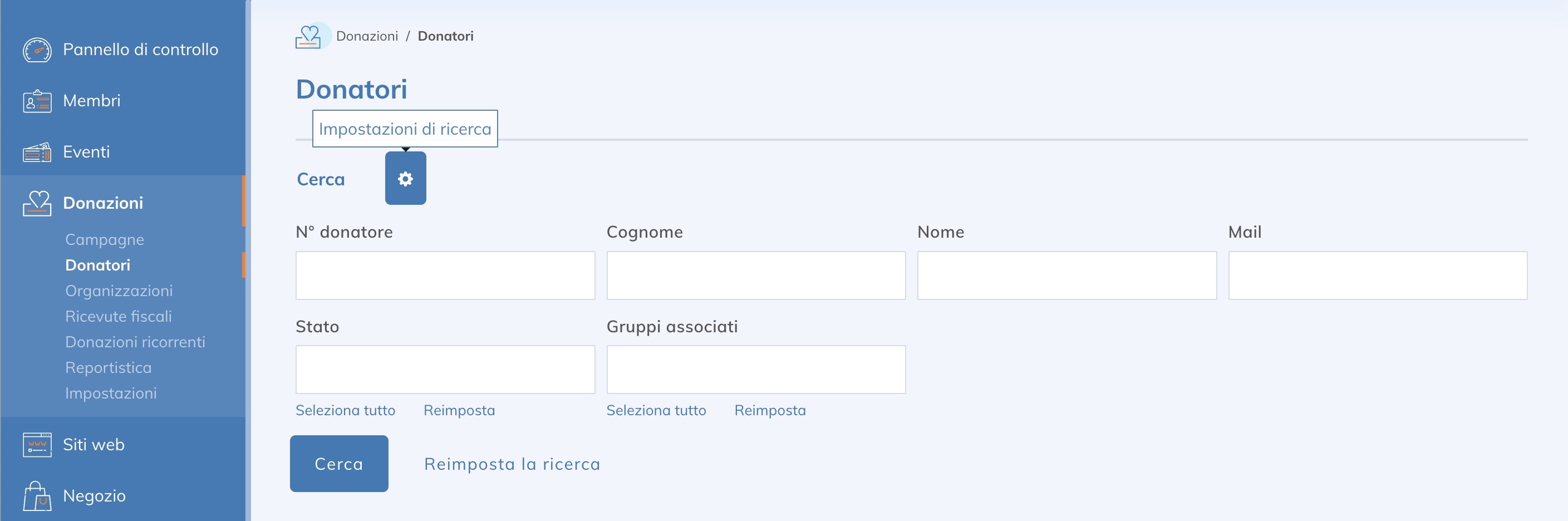The height and width of the screenshot is (521, 1568).
Task: Click the Cerca search button
Action: [338, 463]
